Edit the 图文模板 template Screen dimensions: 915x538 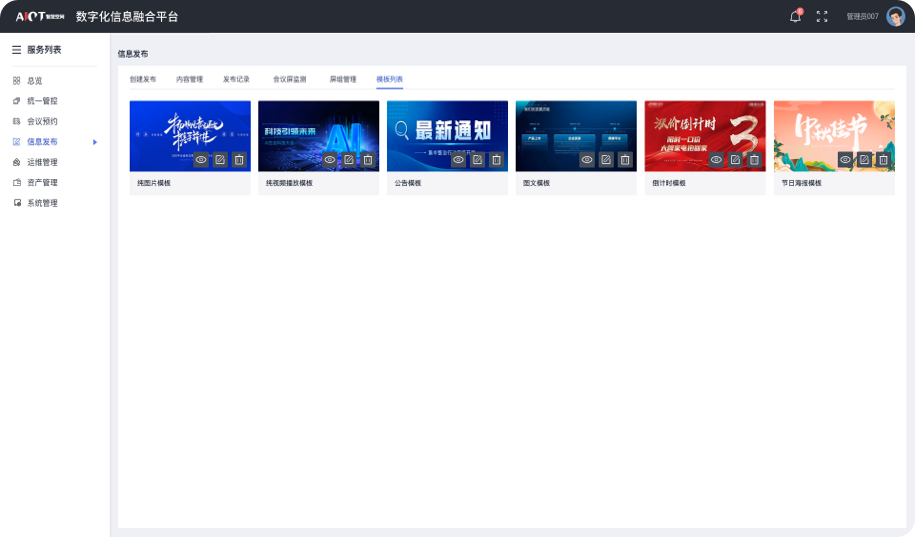pos(606,159)
